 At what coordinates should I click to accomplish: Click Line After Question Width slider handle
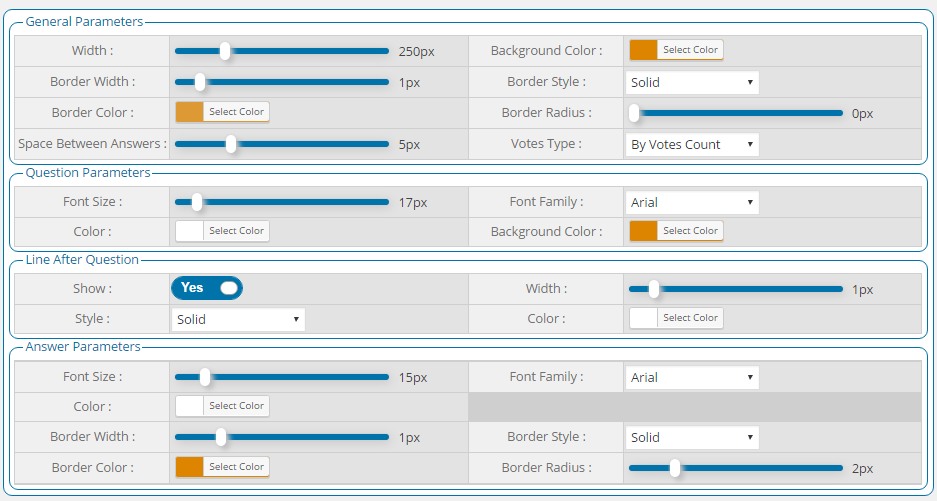click(x=653, y=289)
